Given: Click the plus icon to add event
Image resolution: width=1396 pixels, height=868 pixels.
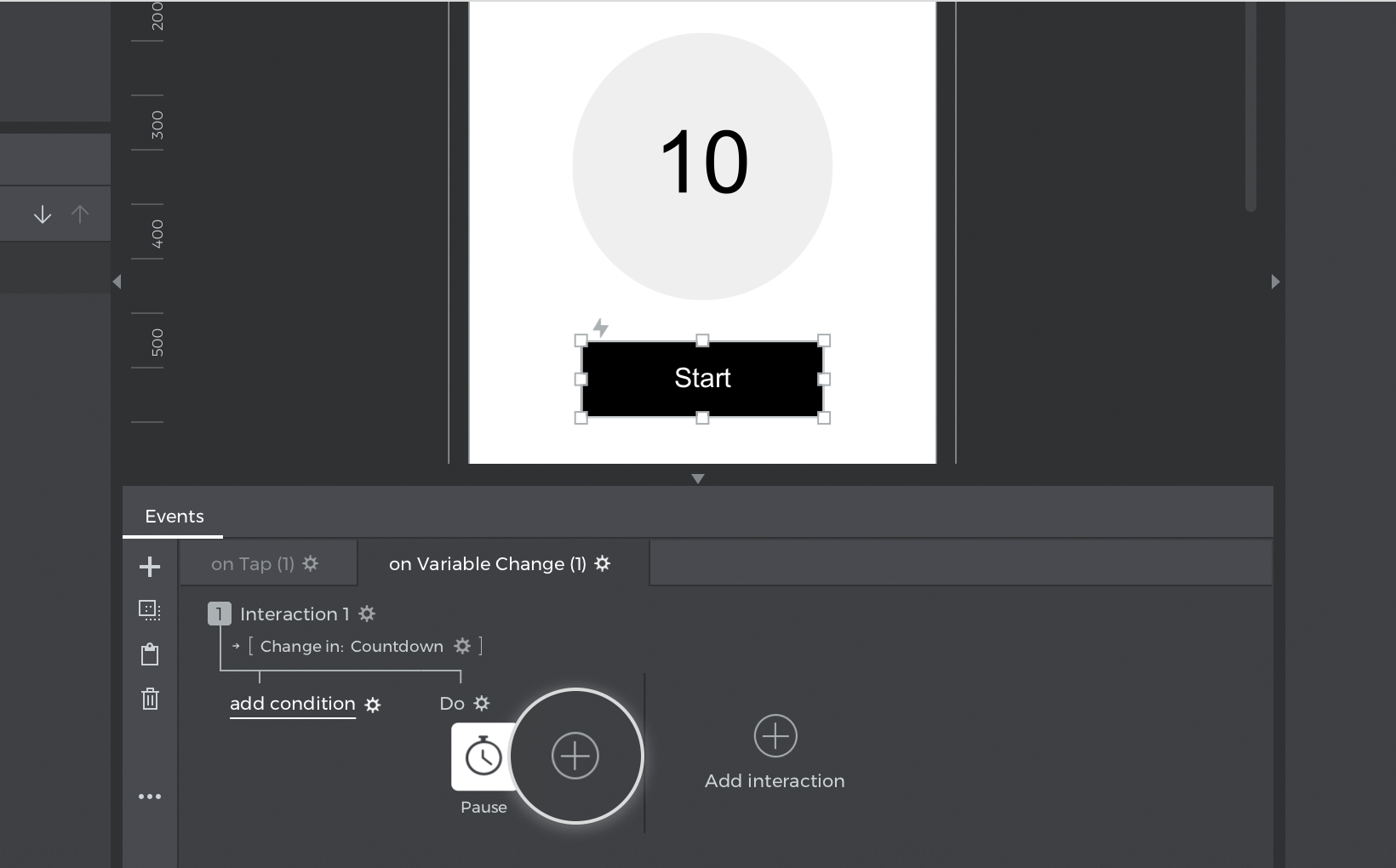Looking at the screenshot, I should (150, 567).
